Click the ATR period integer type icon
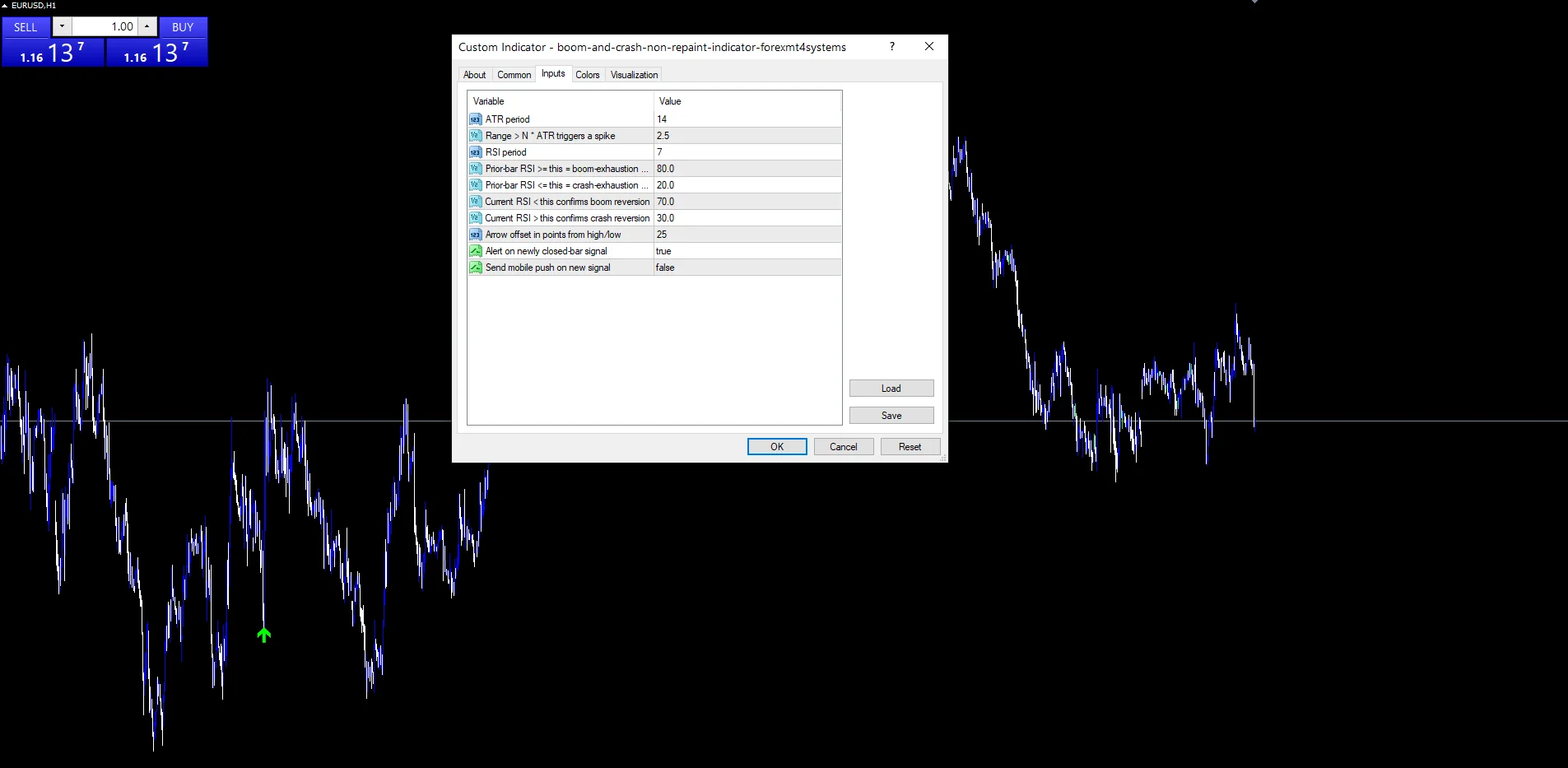1568x768 pixels. pyautogui.click(x=475, y=119)
